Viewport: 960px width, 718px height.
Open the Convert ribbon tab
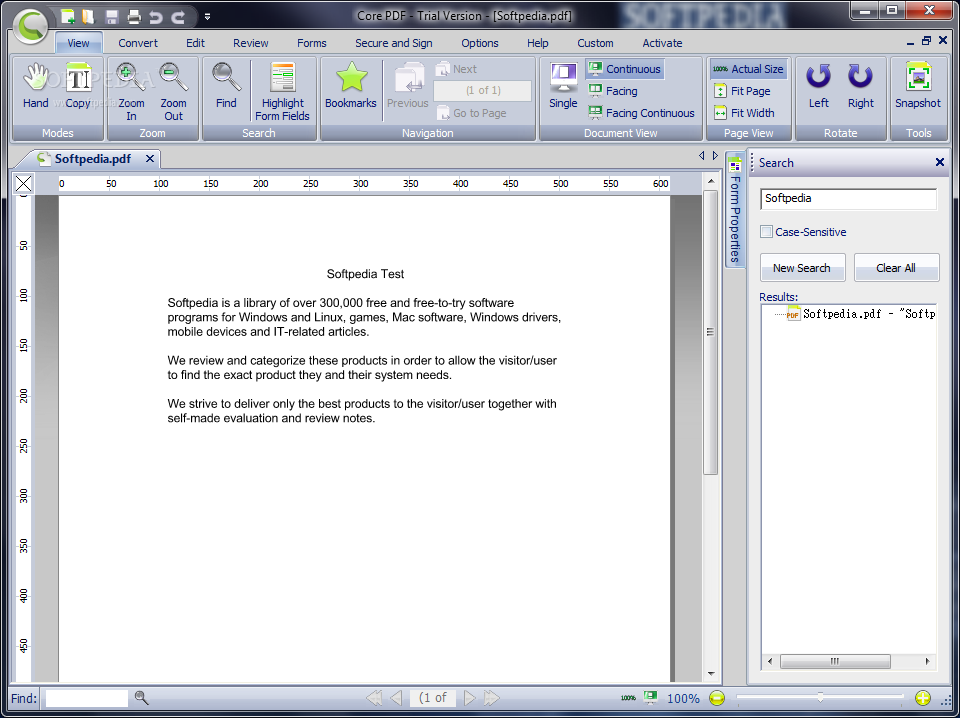[x=138, y=43]
